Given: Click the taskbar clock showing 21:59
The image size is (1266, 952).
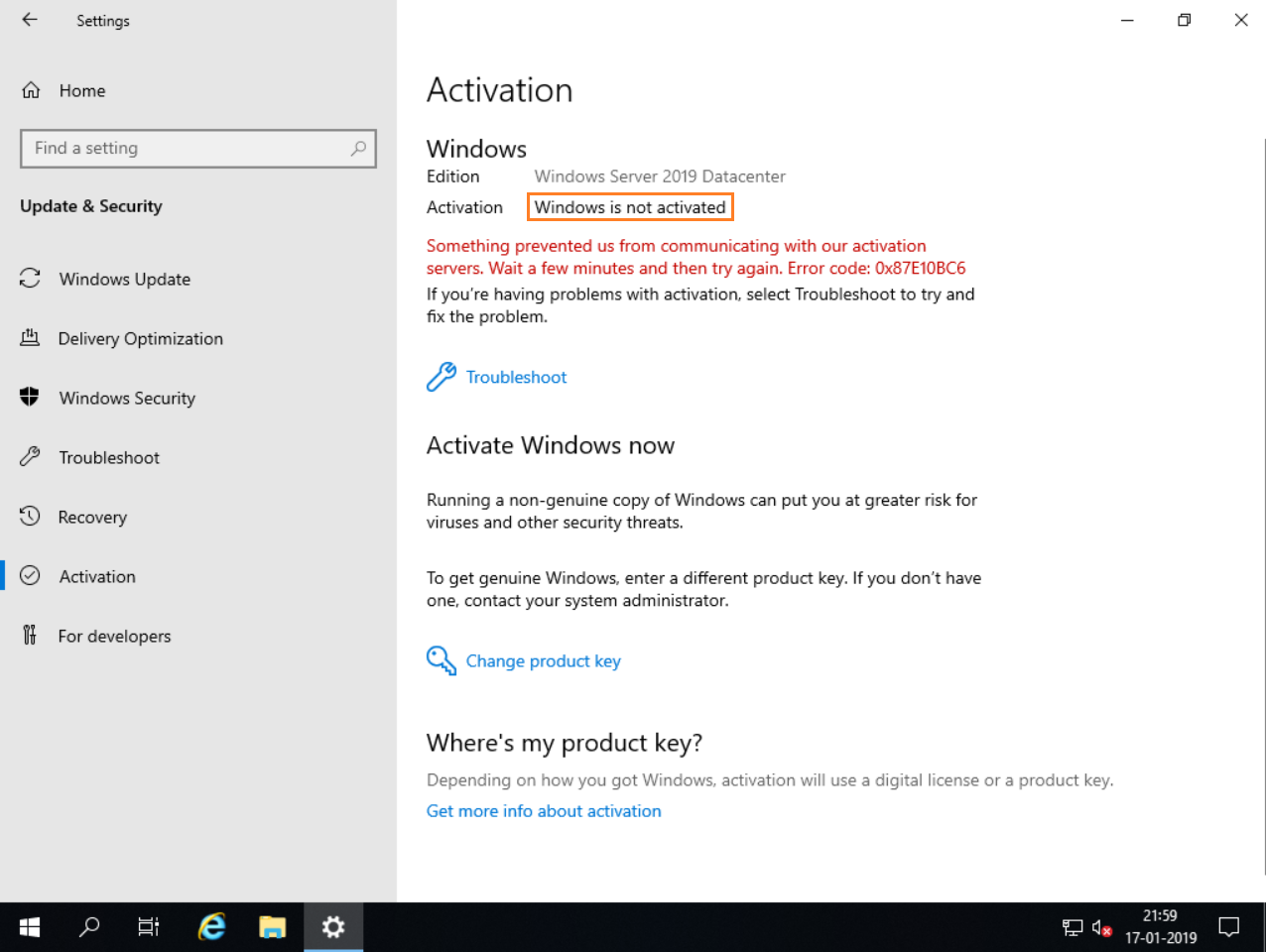Looking at the screenshot, I should [1160, 927].
